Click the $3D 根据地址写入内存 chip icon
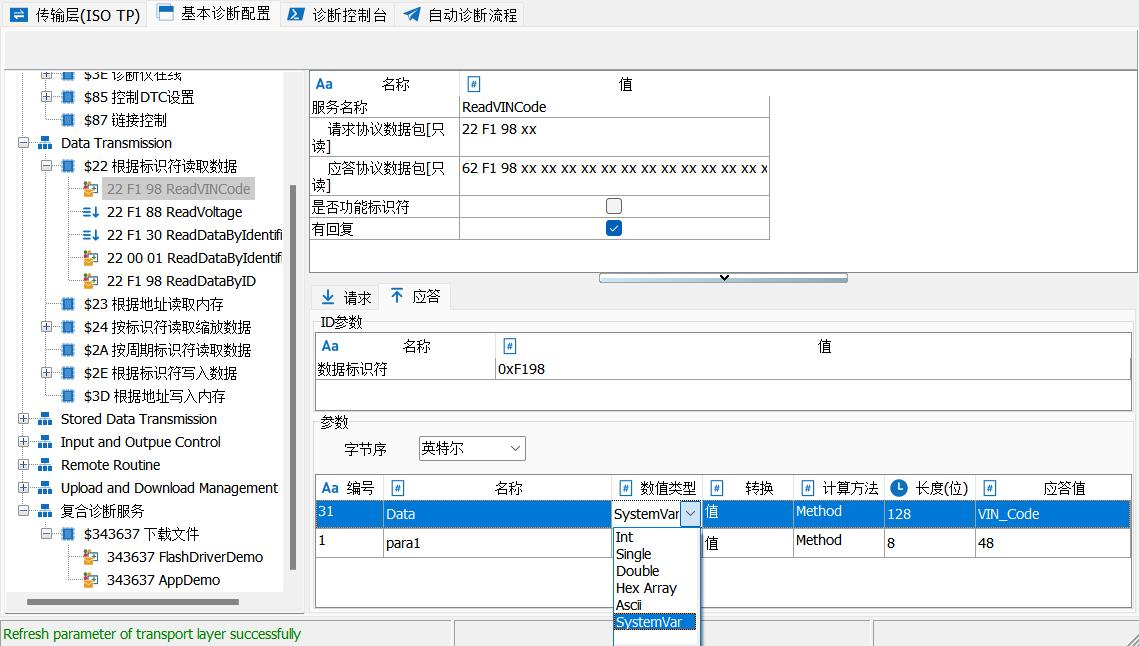 tap(68, 396)
